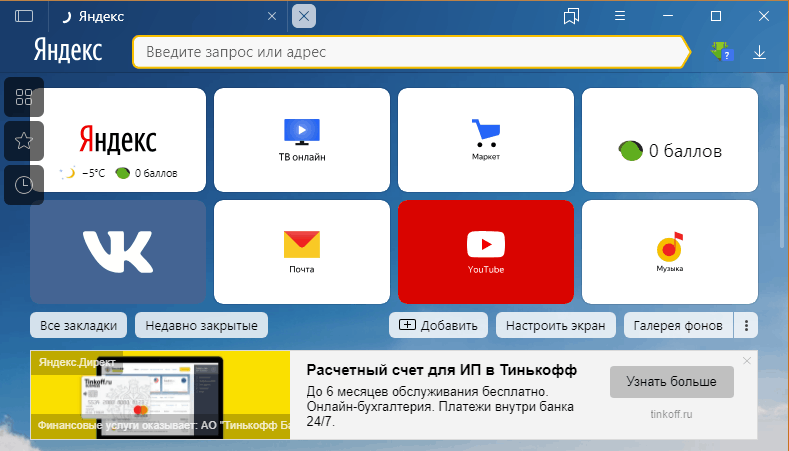Click the −5°C weather indicator

(83, 173)
